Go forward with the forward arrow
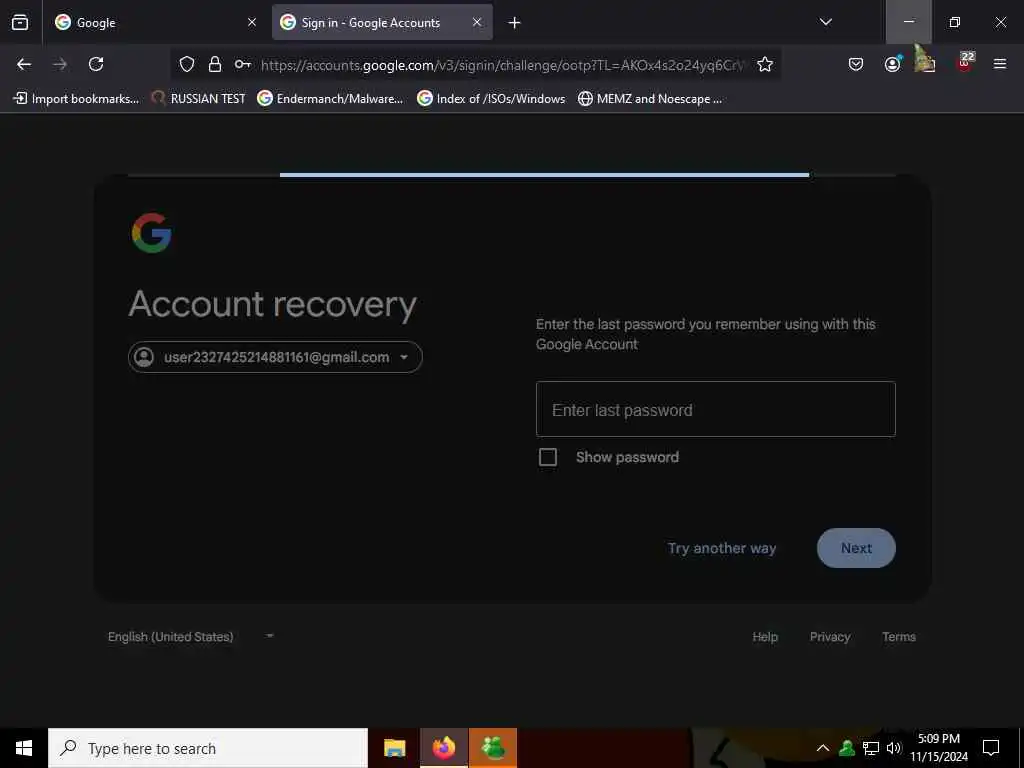Viewport: 1024px width, 768px height. (x=60, y=64)
